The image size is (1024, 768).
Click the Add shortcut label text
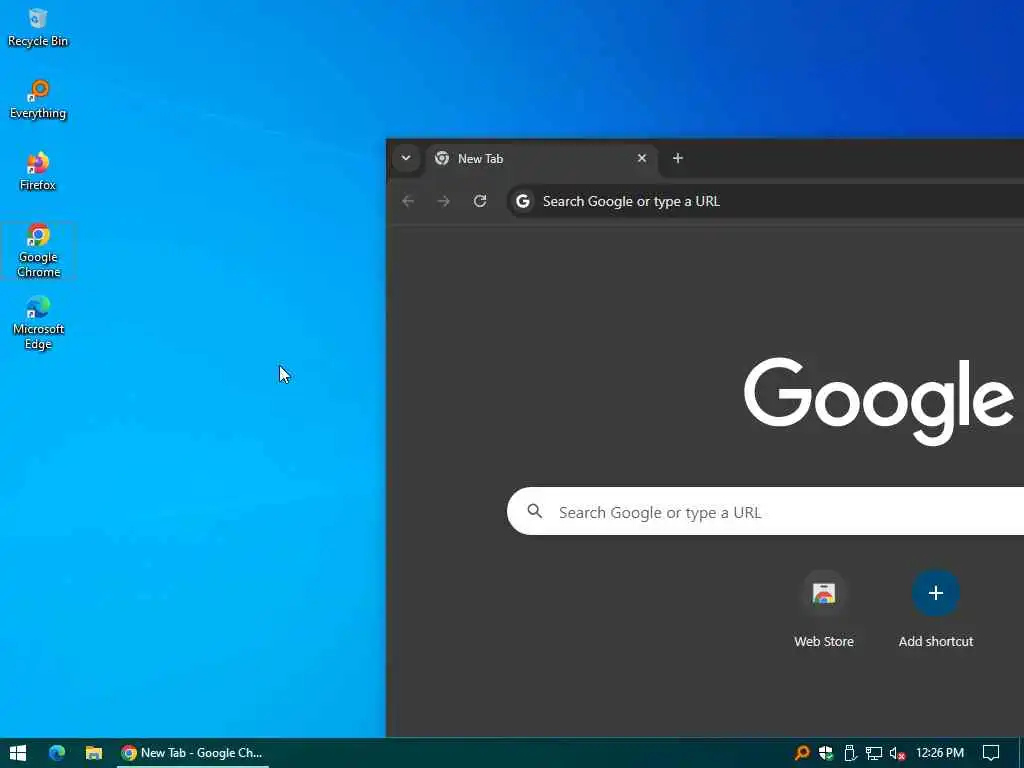(x=935, y=641)
